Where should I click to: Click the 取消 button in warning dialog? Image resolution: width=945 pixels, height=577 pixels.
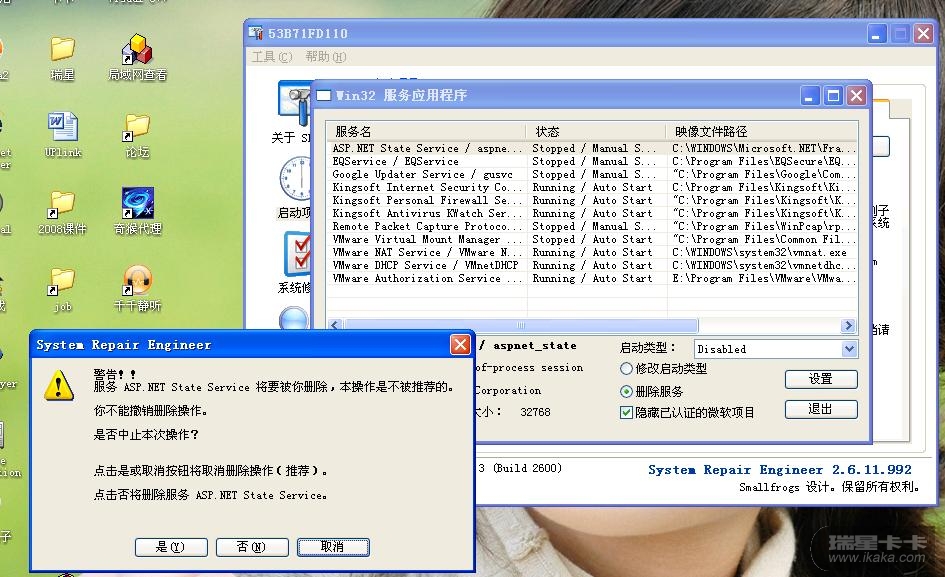point(333,547)
